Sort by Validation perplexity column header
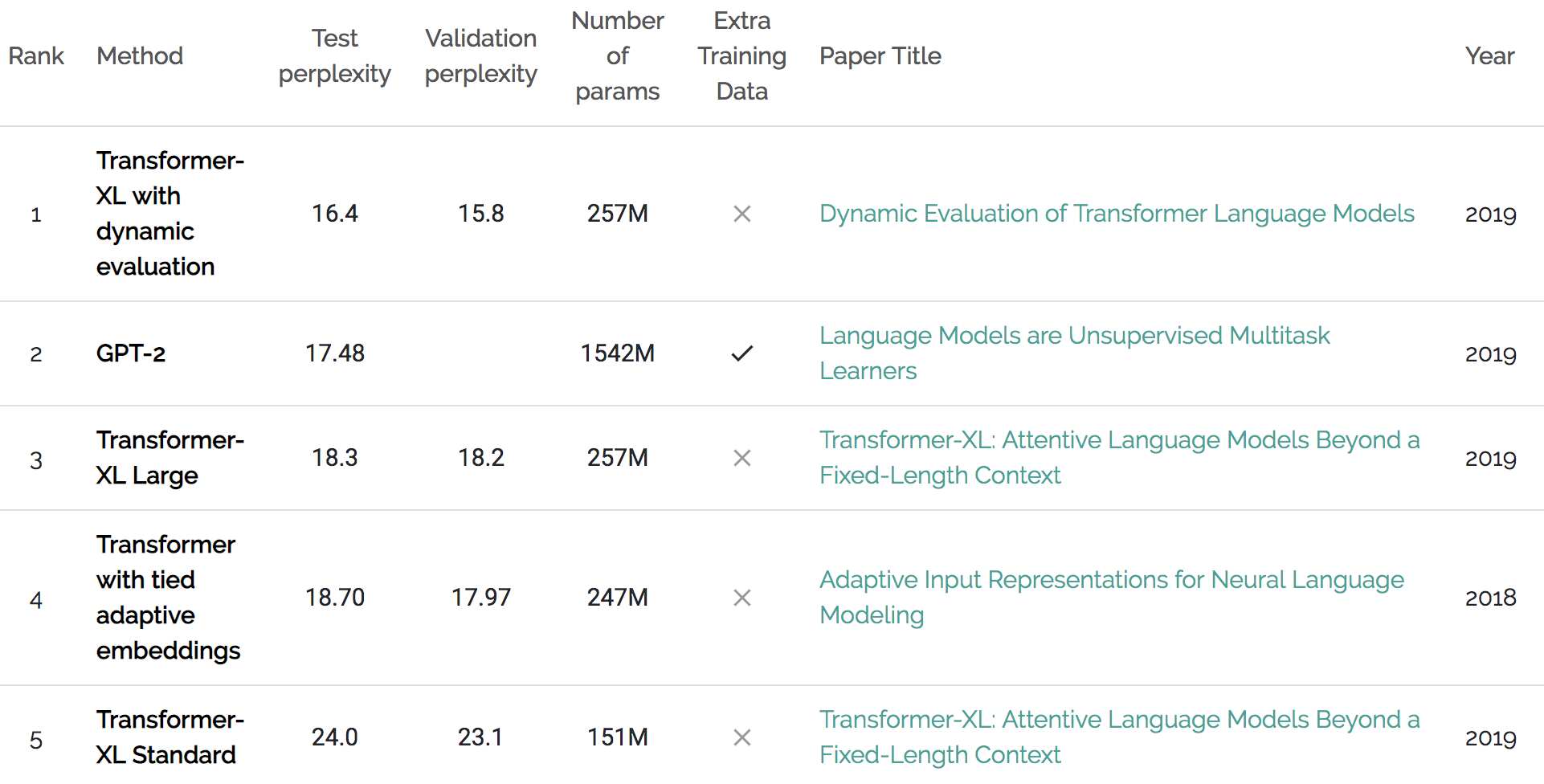This screenshot has height=784, width=1544. (x=481, y=56)
